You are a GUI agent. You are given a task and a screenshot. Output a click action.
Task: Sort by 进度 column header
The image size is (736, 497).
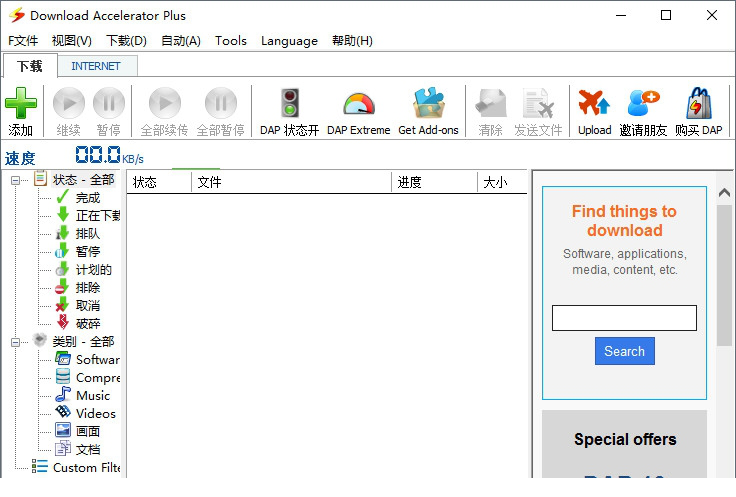tap(434, 182)
